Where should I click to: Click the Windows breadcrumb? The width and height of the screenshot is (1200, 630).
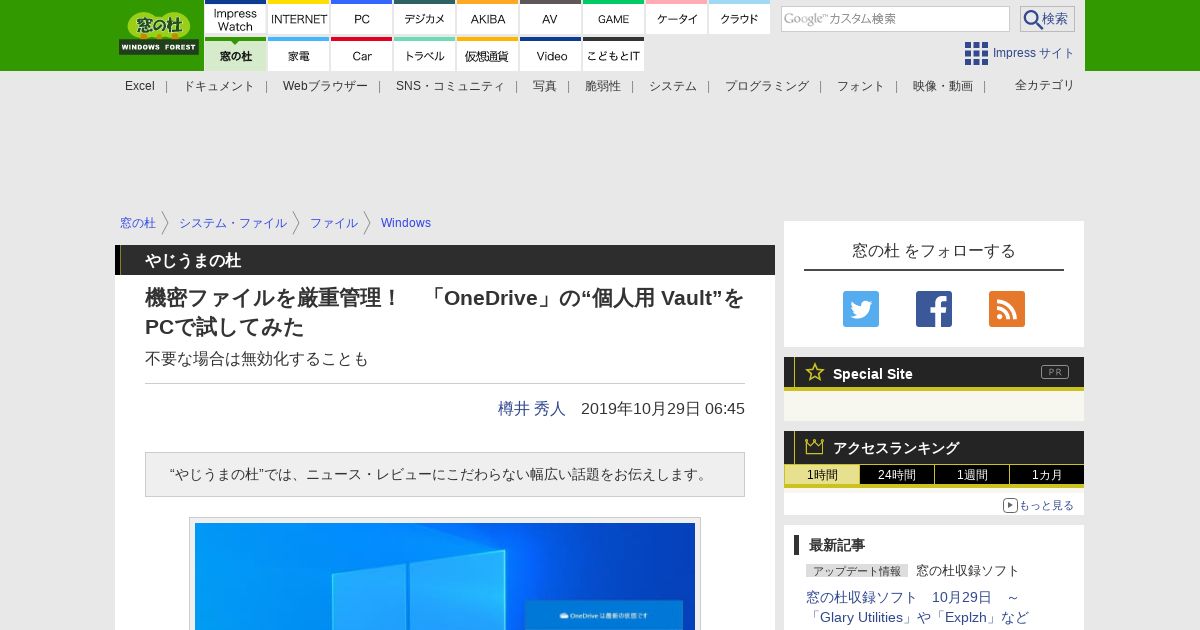pyautogui.click(x=406, y=223)
